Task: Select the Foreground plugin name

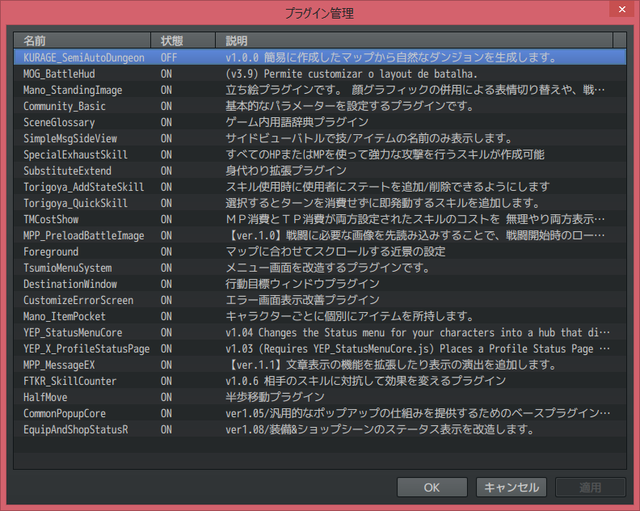Action: (x=51, y=252)
